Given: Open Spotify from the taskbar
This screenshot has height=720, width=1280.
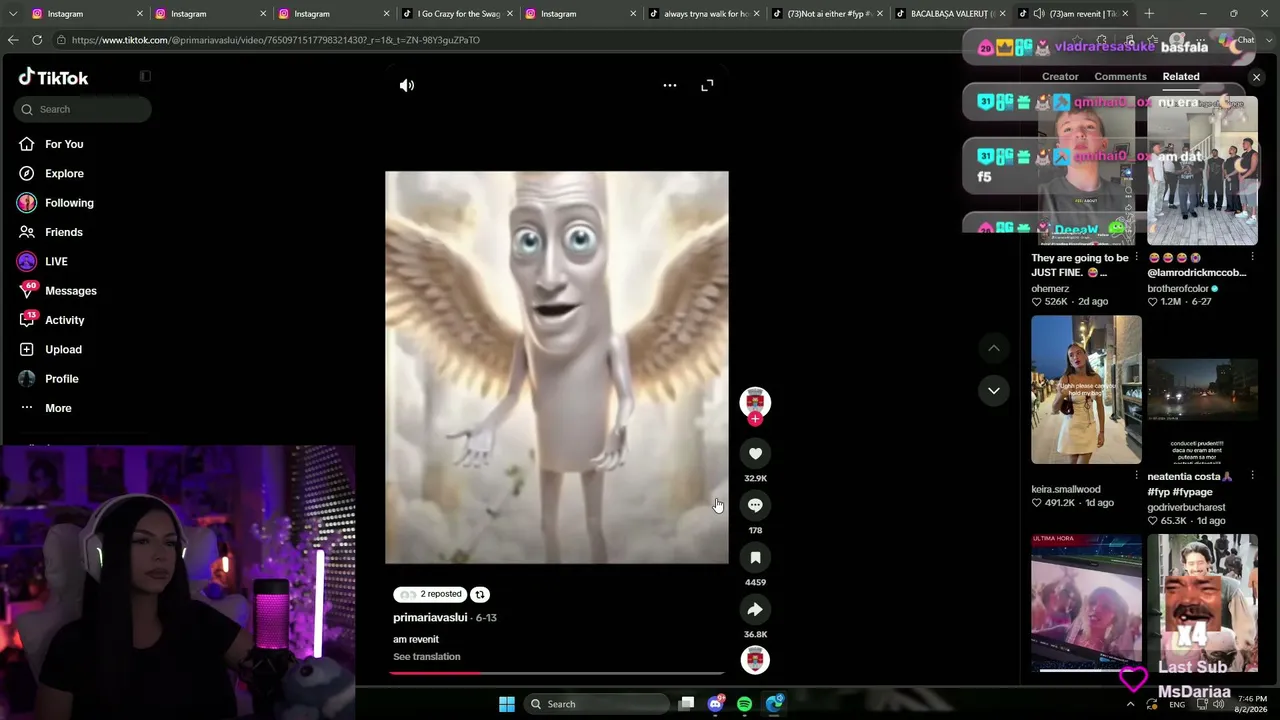Looking at the screenshot, I should 744,704.
